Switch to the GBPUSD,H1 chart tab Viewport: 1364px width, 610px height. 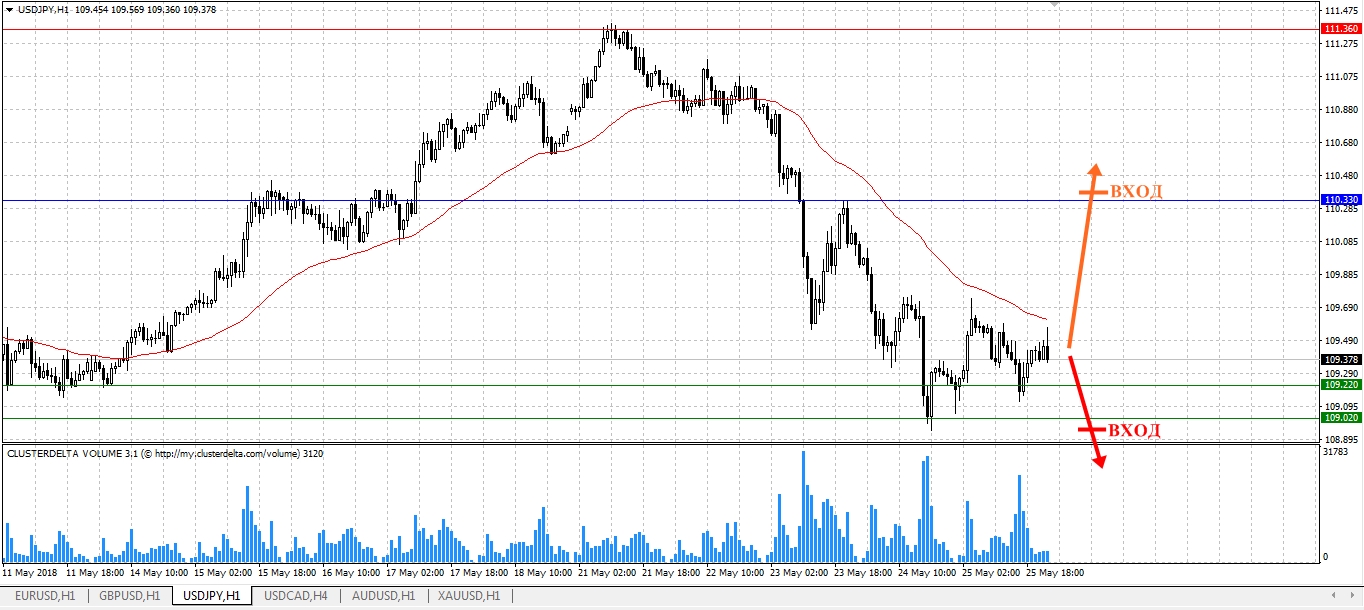coord(129,596)
